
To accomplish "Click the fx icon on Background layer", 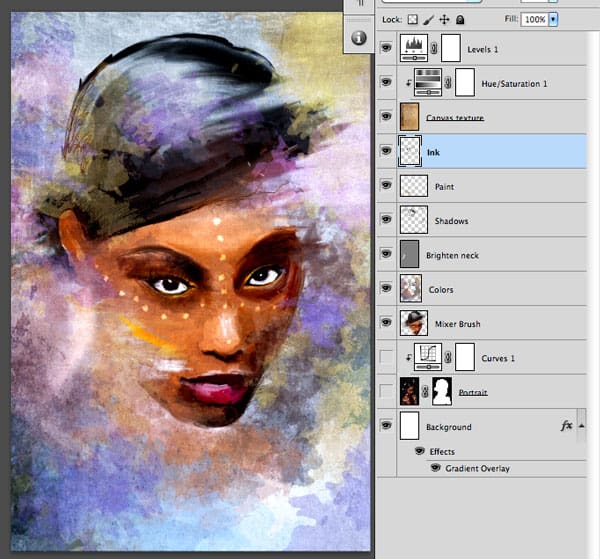I will tap(567, 426).
